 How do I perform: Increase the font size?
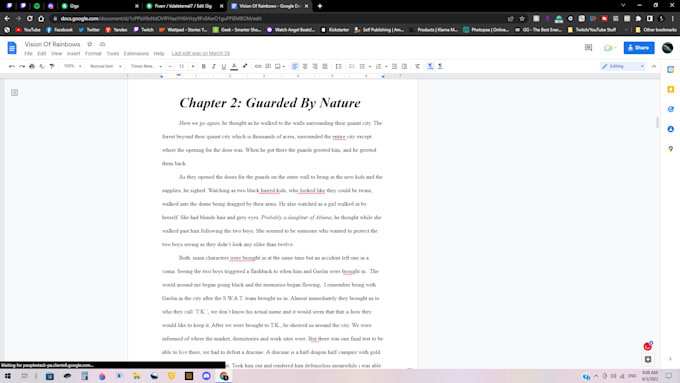coord(193,66)
